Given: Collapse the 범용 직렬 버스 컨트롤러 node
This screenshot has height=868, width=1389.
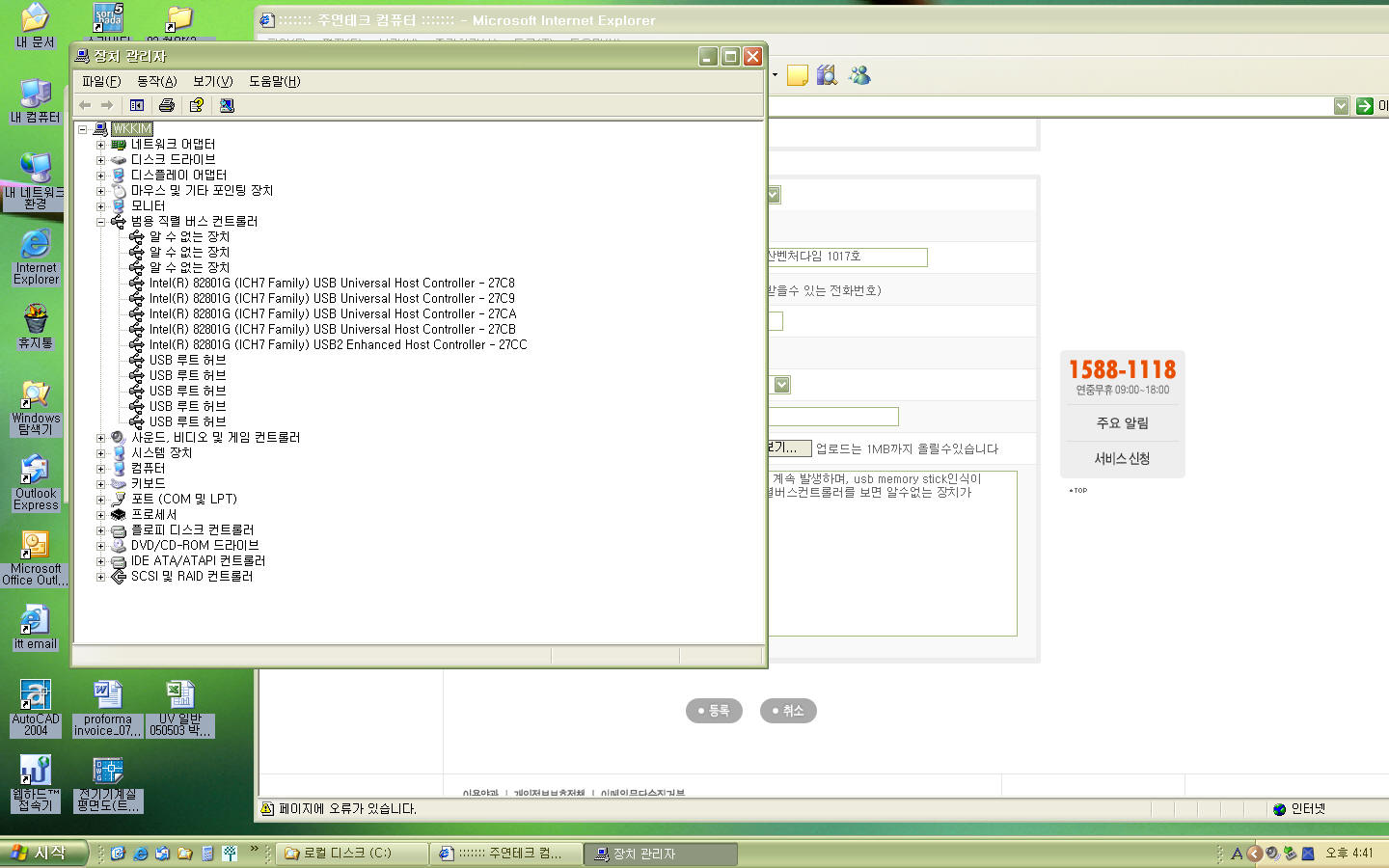Looking at the screenshot, I should coord(100,222).
